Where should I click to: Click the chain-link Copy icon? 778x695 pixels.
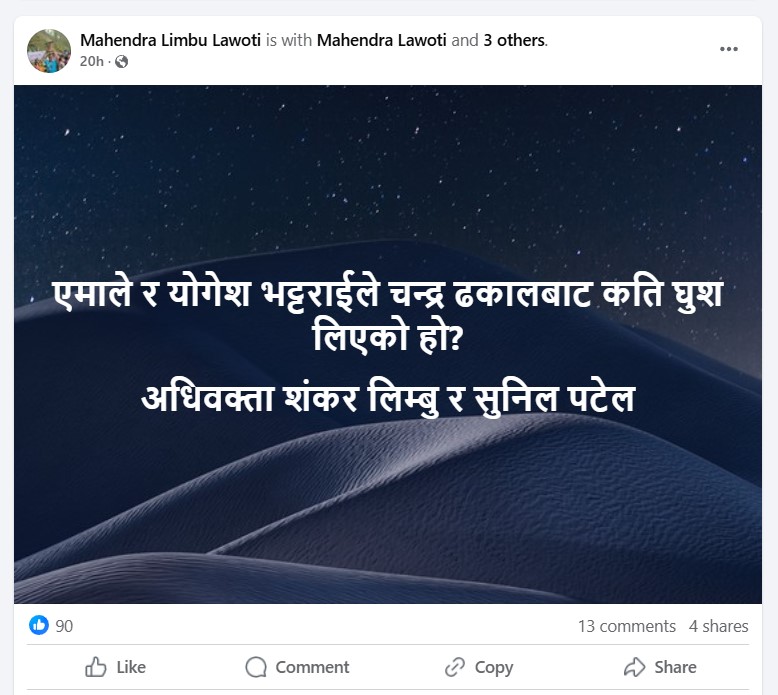[x=454, y=667]
